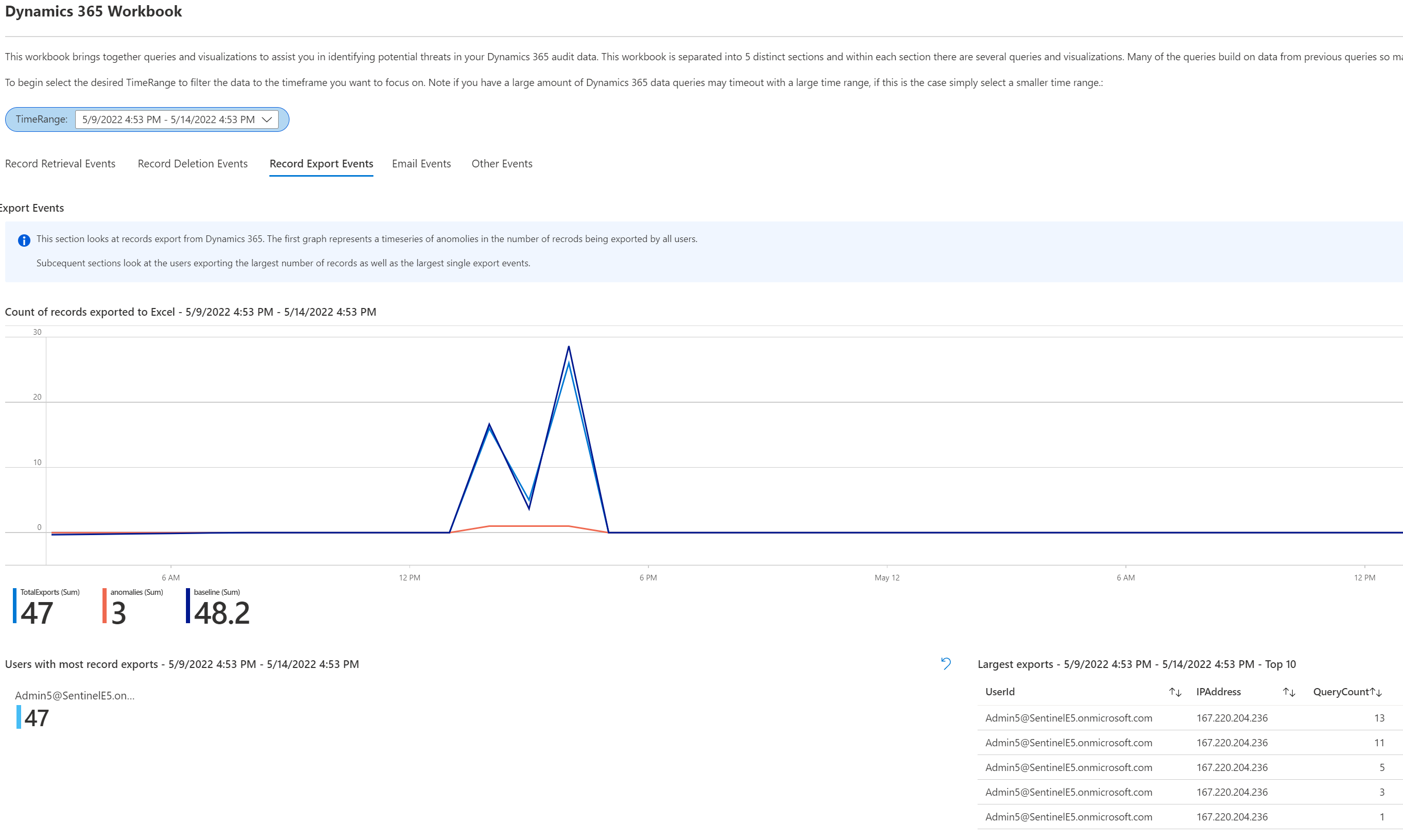Open the Record Deletion Events tab
This screenshot has width=1403, height=840.
tap(193, 164)
